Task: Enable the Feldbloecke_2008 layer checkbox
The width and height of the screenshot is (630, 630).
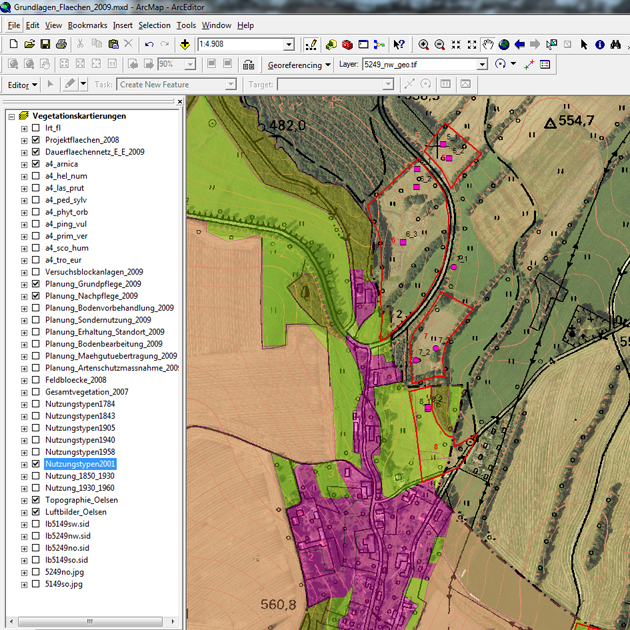Action: coord(36,380)
